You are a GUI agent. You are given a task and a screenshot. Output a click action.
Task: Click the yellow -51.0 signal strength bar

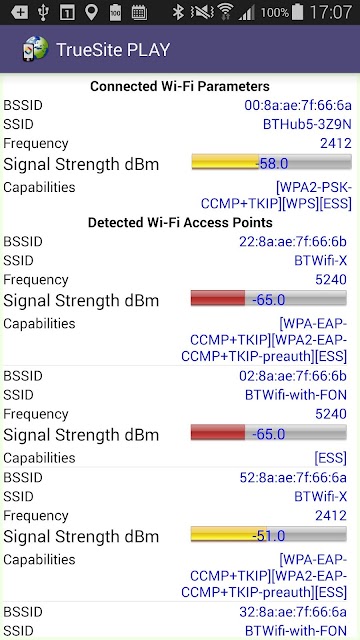(269, 534)
